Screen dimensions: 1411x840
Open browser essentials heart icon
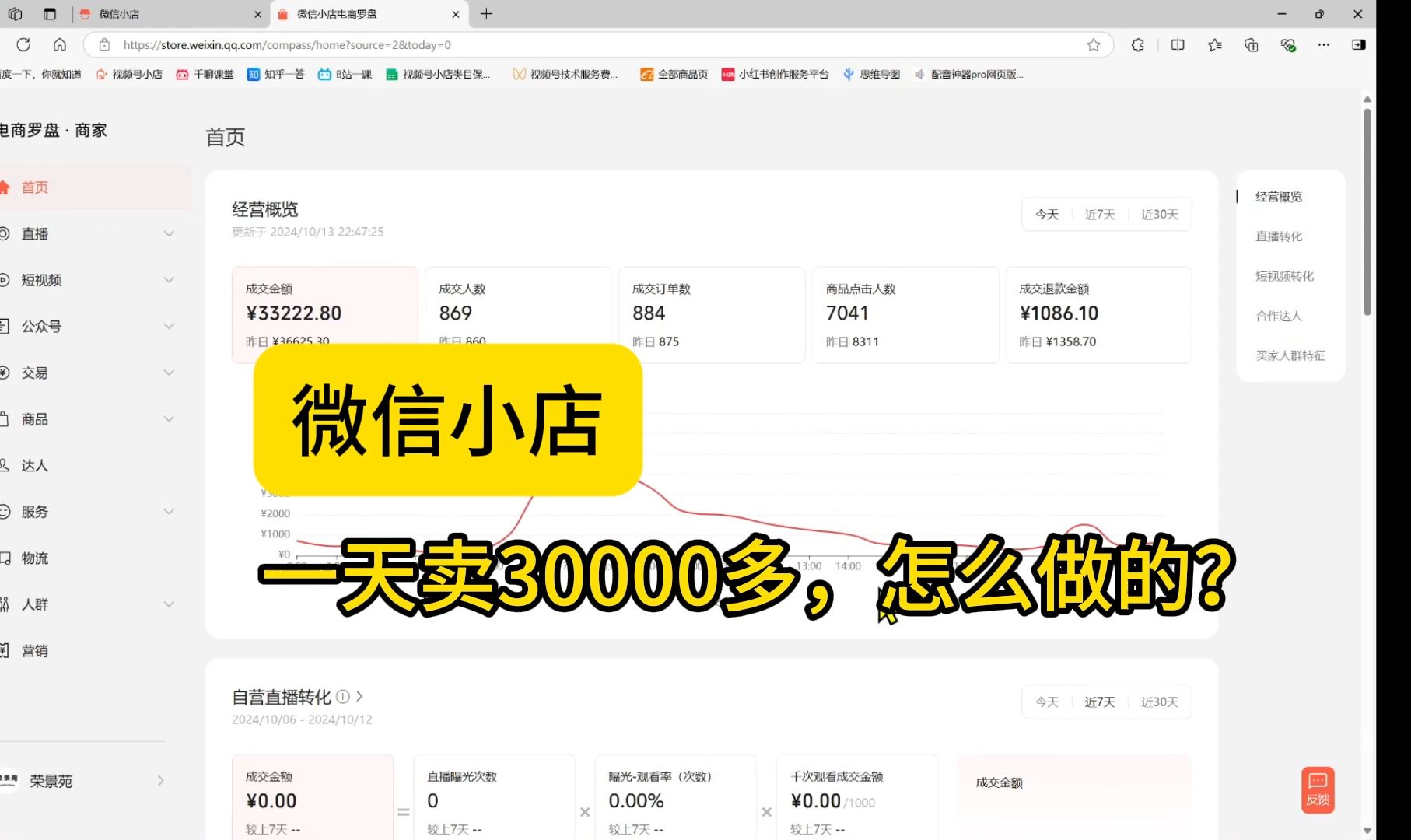[x=1288, y=45]
